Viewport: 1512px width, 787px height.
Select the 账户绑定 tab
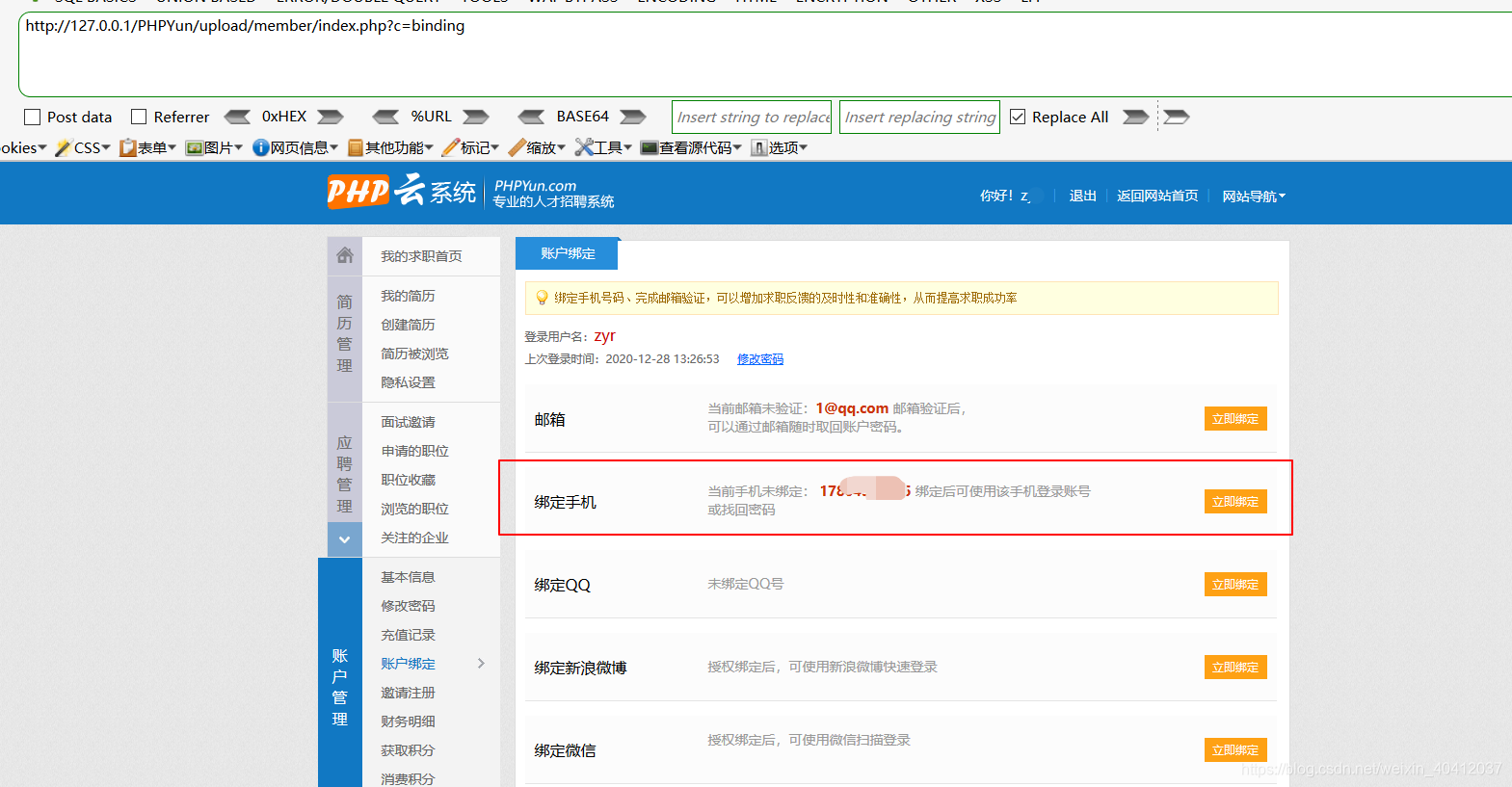click(567, 253)
